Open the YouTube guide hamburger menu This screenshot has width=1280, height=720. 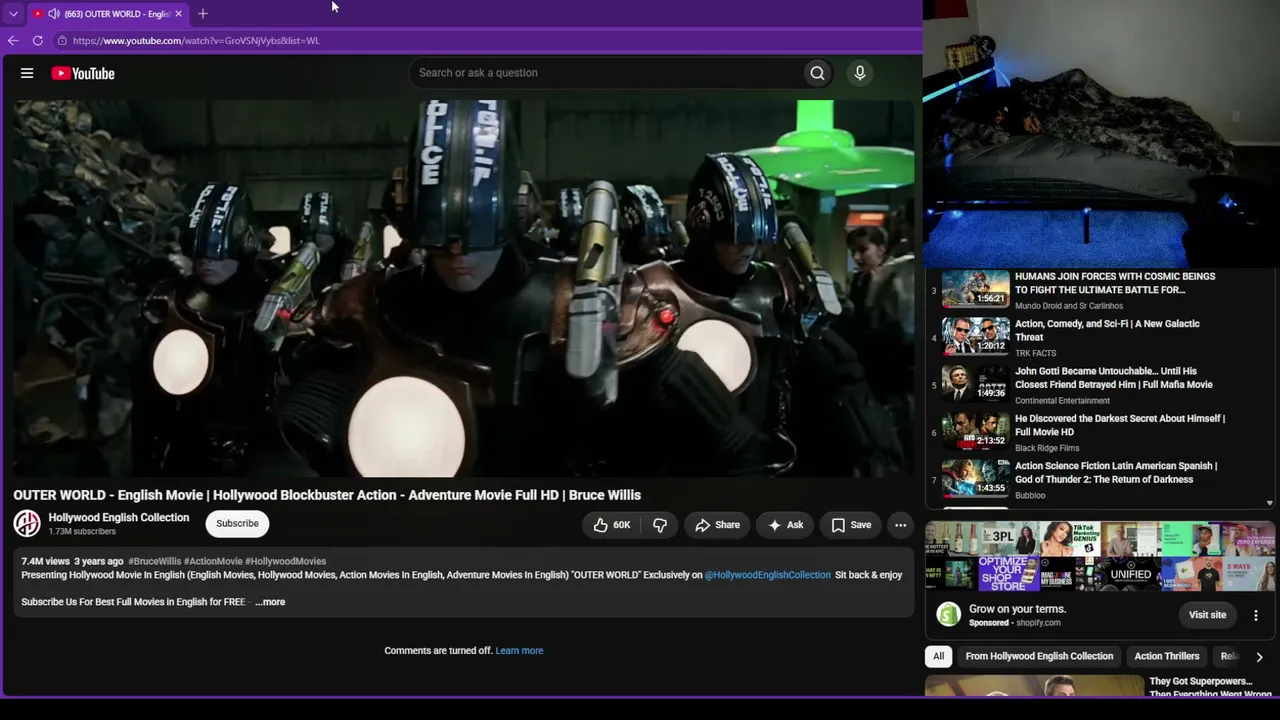pyautogui.click(x=27, y=73)
